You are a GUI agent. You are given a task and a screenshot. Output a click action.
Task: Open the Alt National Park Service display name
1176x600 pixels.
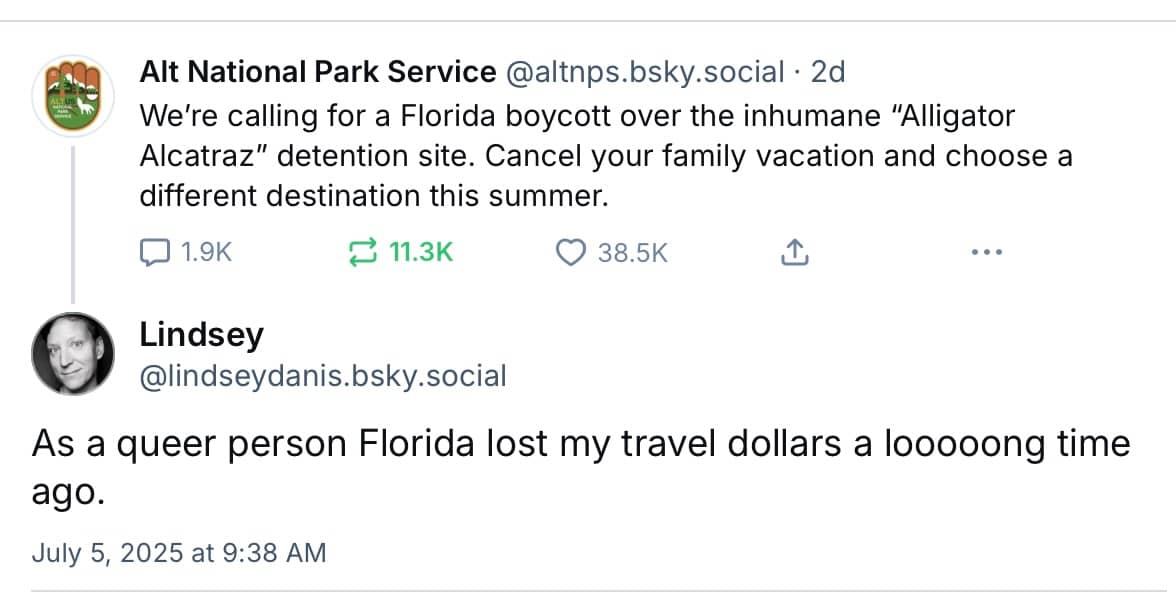pos(318,72)
